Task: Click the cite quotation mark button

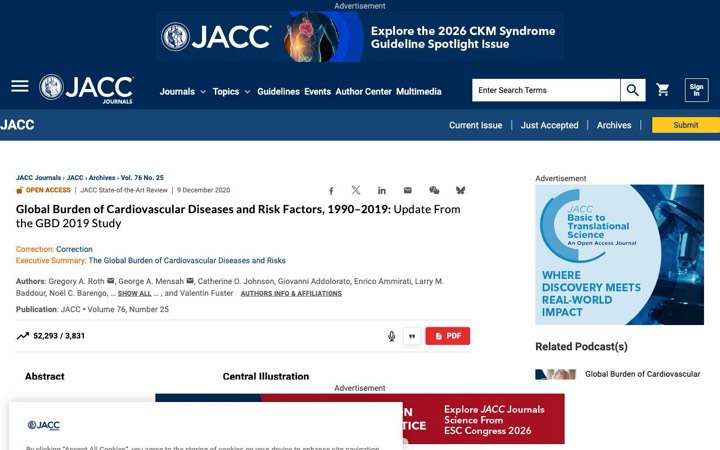Action: (412, 337)
